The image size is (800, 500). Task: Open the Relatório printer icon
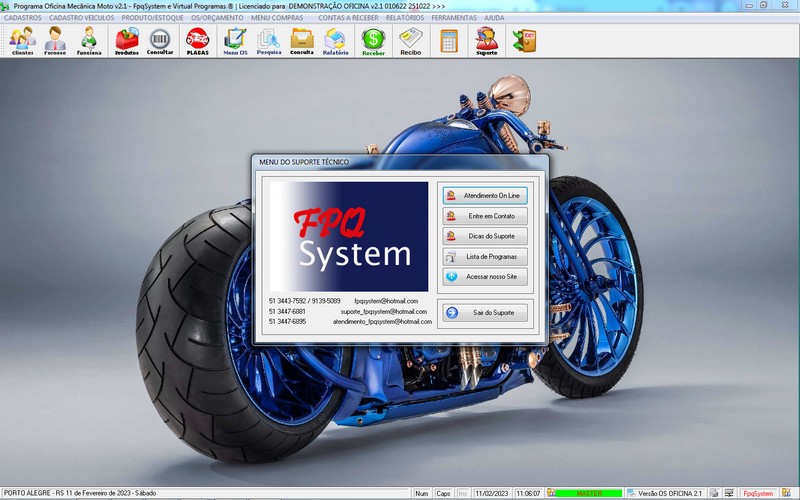tap(335, 41)
